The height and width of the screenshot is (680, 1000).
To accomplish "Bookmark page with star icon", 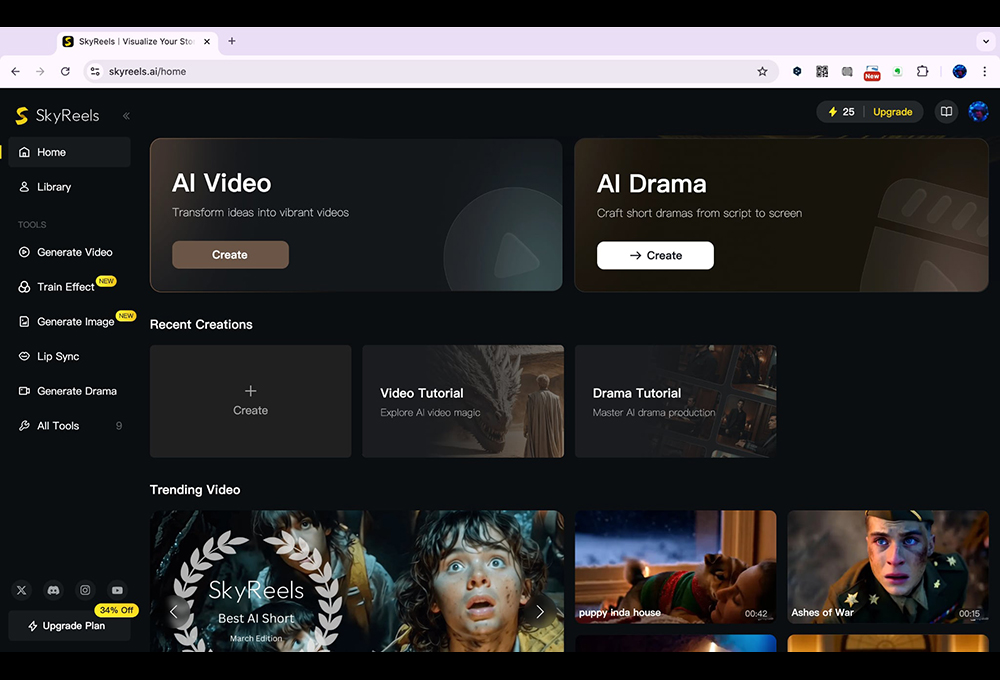I will (x=762, y=72).
